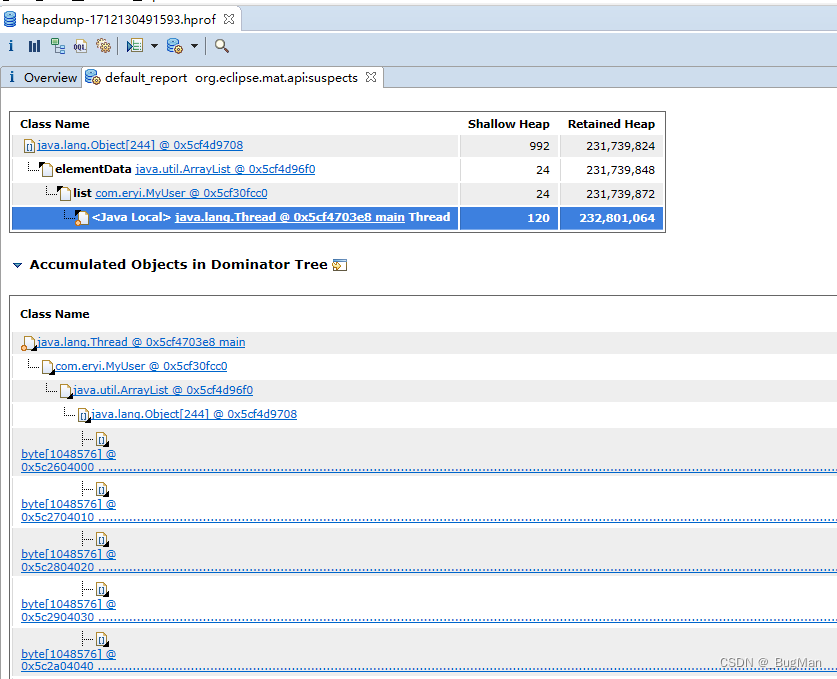Open byte[1048576] @ 0x5c2604000 link
This screenshot has width=837, height=679.
pos(68,460)
